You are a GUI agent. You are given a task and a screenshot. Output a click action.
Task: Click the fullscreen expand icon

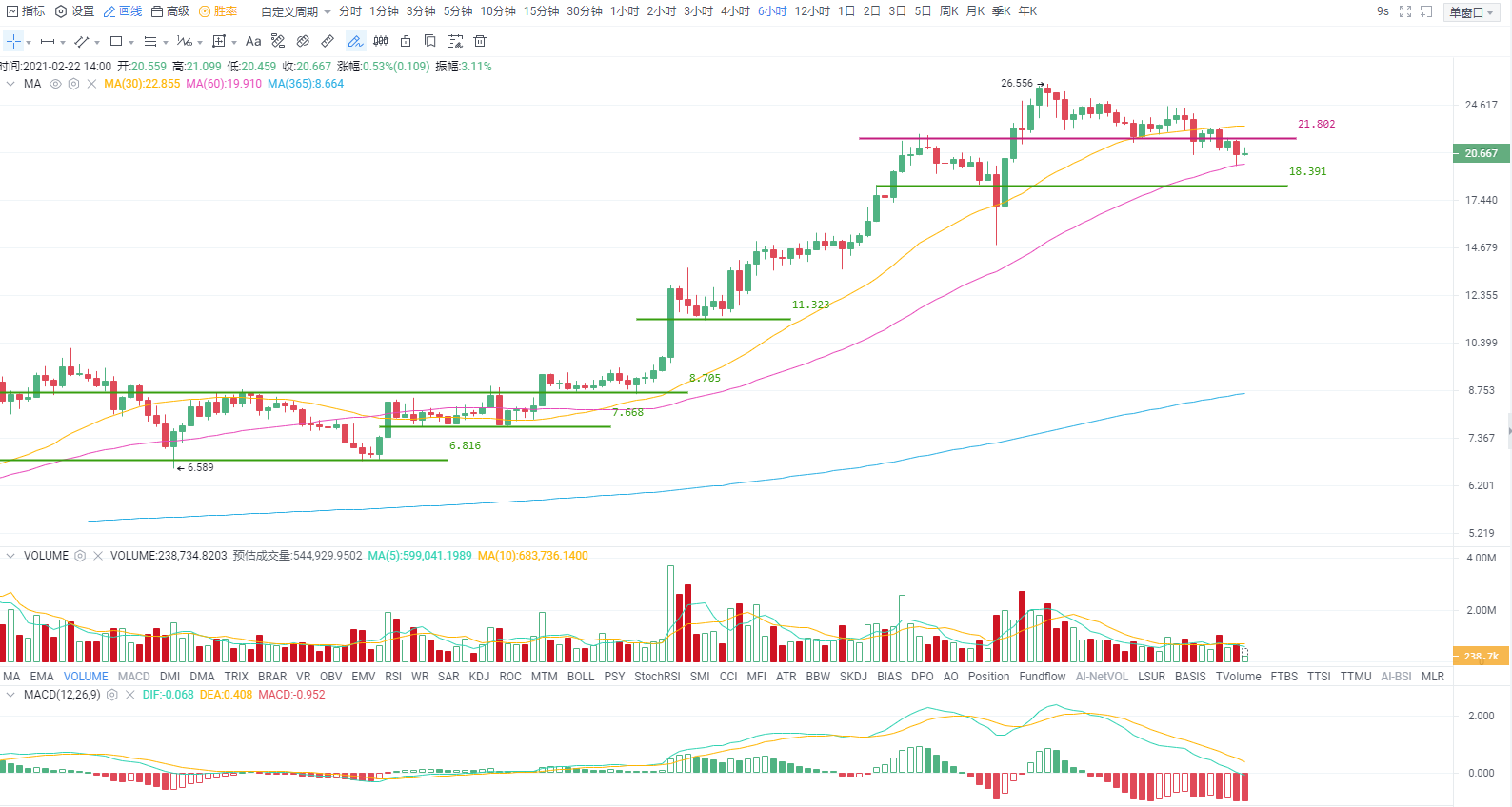coord(1405,11)
